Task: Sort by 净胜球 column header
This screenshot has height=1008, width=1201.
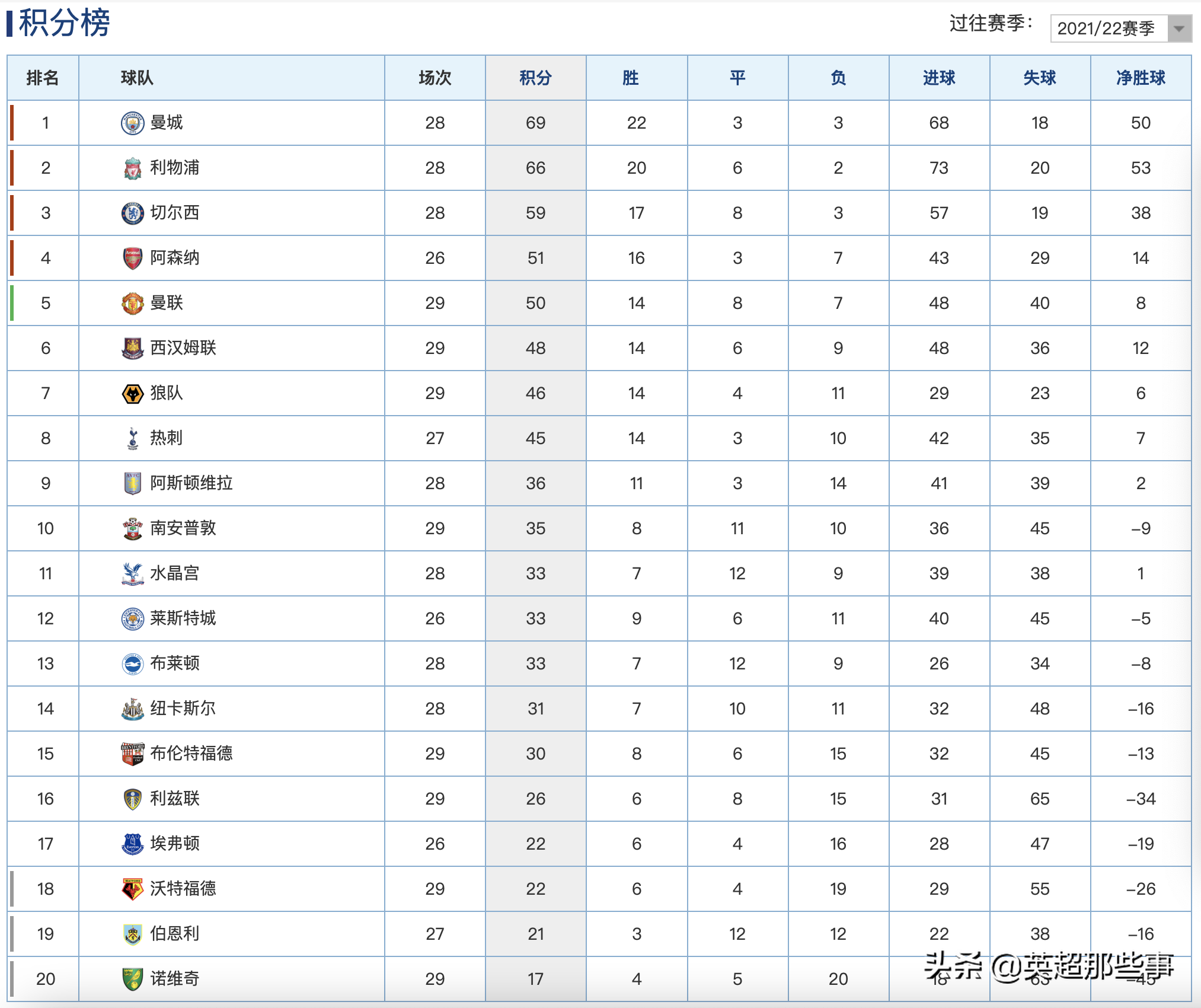Action: (x=1141, y=78)
